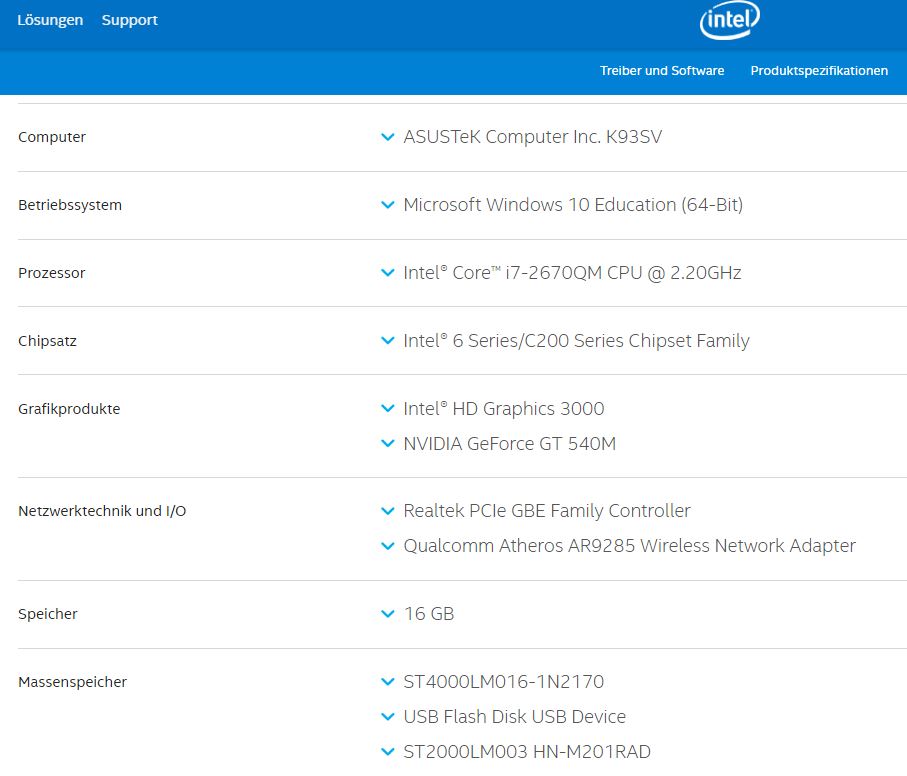Open the Treiber und Software link
Viewport: 907px width, 776px height.
click(662, 71)
